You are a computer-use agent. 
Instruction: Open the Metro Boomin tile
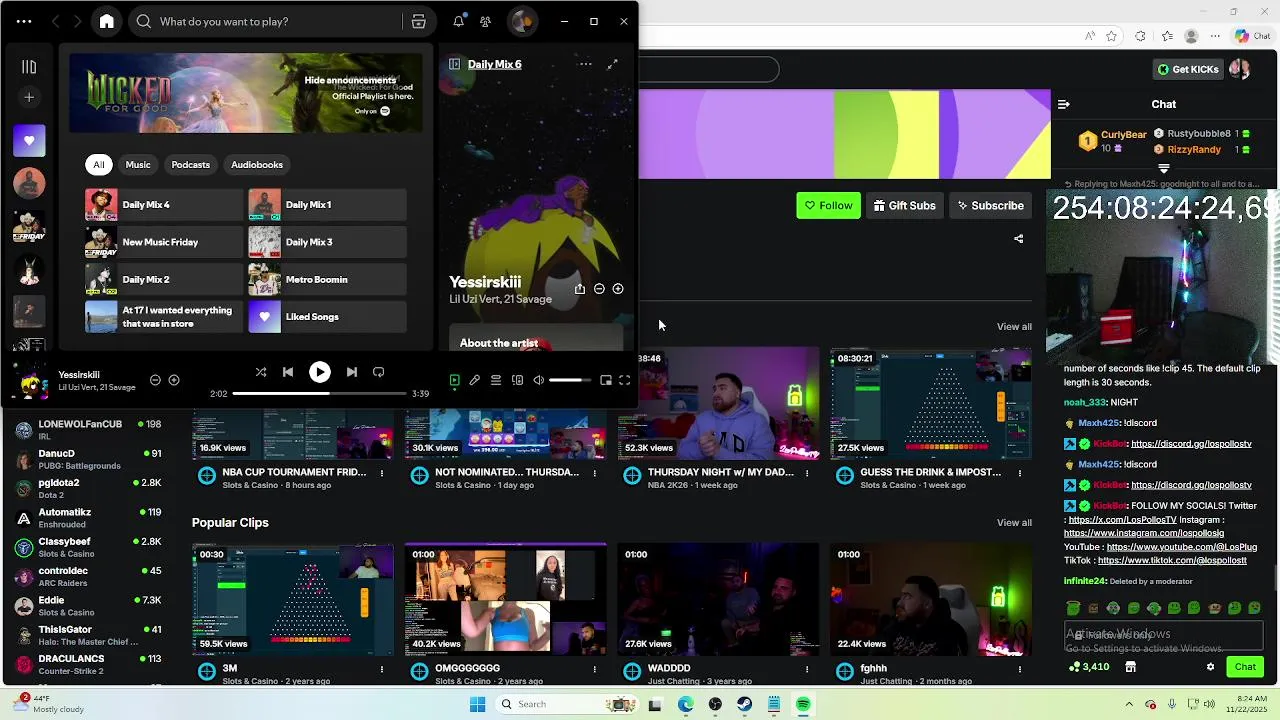click(x=327, y=279)
